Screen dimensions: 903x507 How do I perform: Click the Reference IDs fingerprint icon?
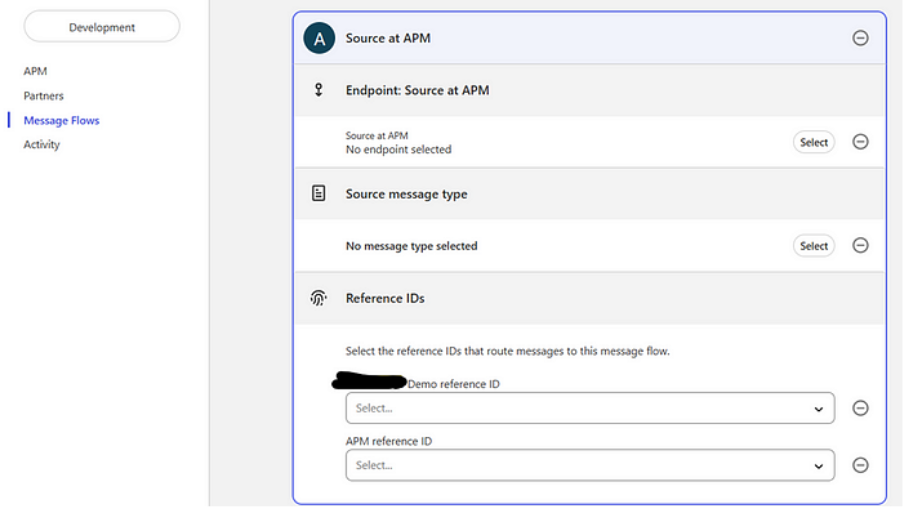click(x=319, y=298)
